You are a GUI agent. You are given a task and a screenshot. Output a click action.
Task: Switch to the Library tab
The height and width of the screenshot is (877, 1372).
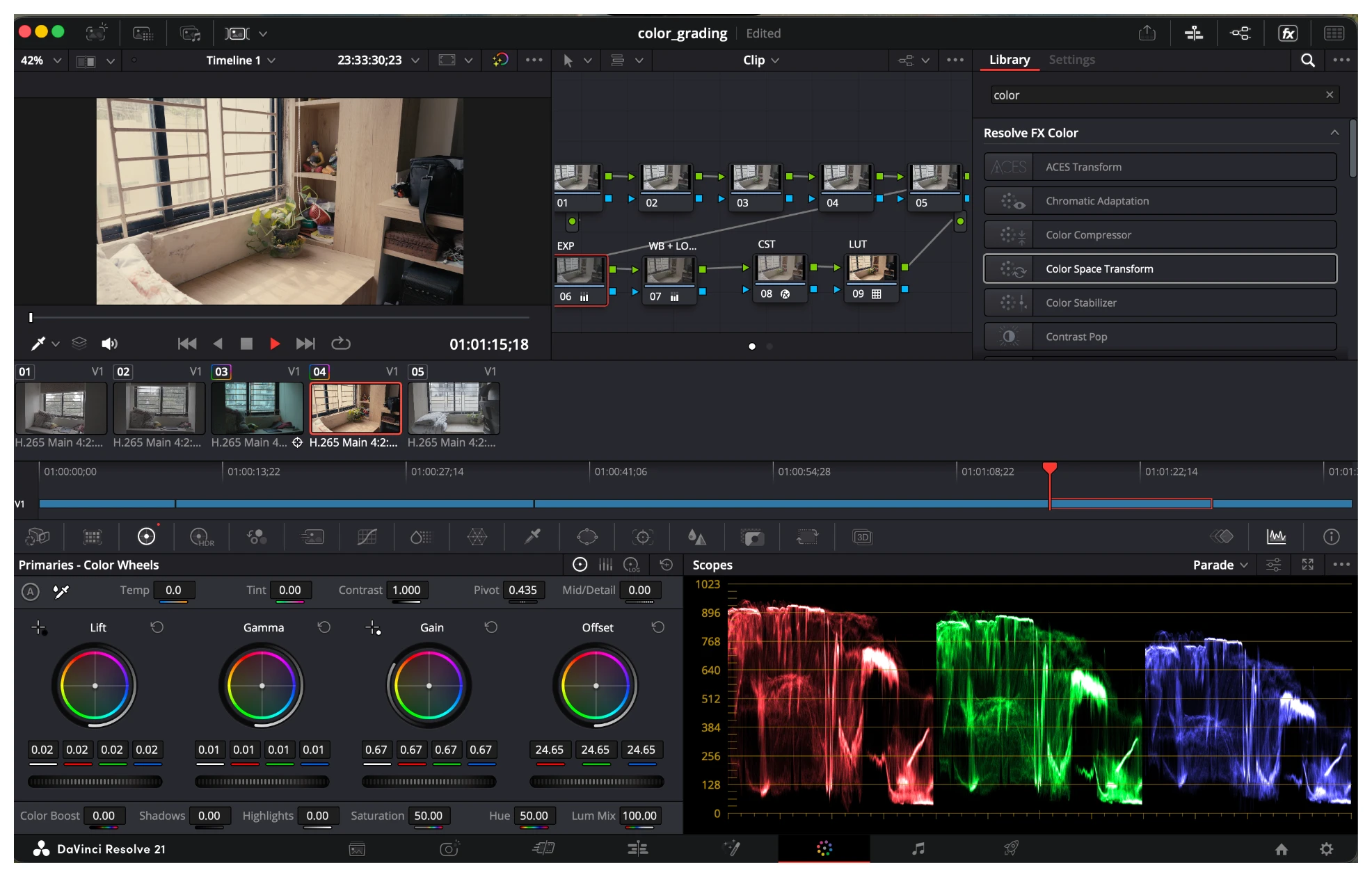pos(1010,60)
